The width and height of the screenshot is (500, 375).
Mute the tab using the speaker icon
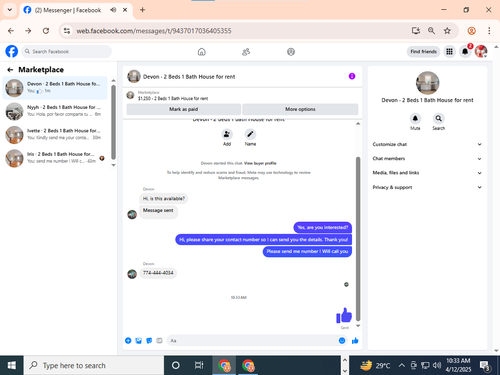click(113, 10)
